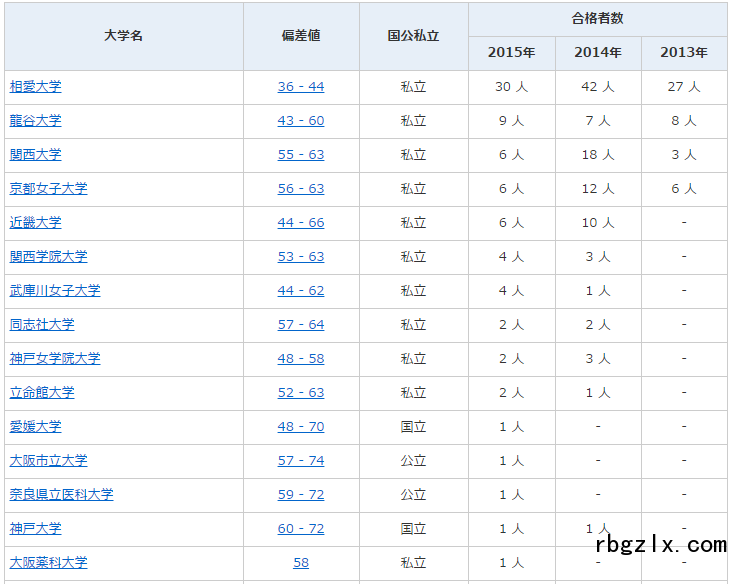This screenshot has height=584, width=734.
Task: Select 2015年 count for 大阪薬科大学
Action: click(512, 563)
